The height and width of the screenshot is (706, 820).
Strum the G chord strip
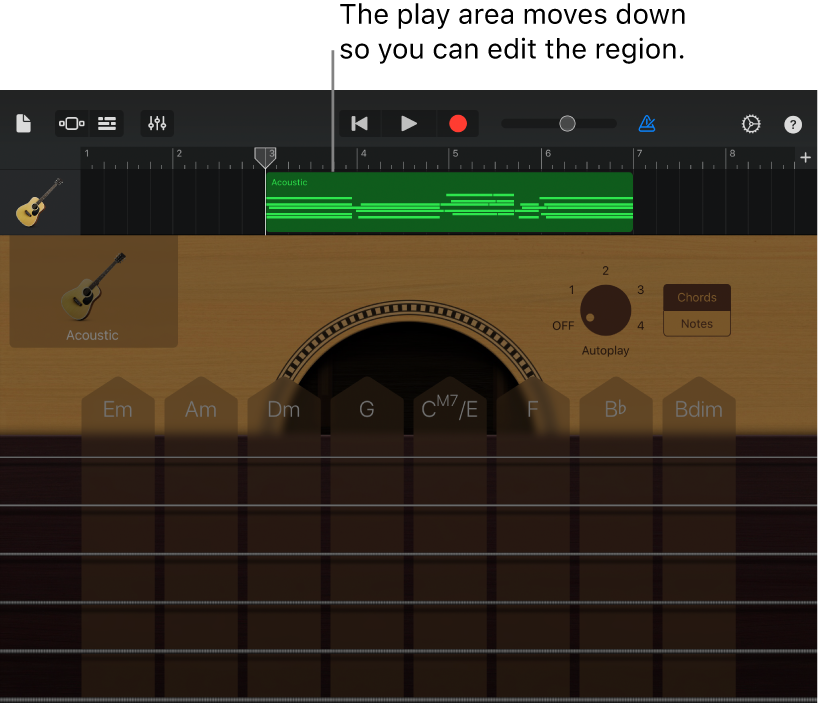point(367,539)
